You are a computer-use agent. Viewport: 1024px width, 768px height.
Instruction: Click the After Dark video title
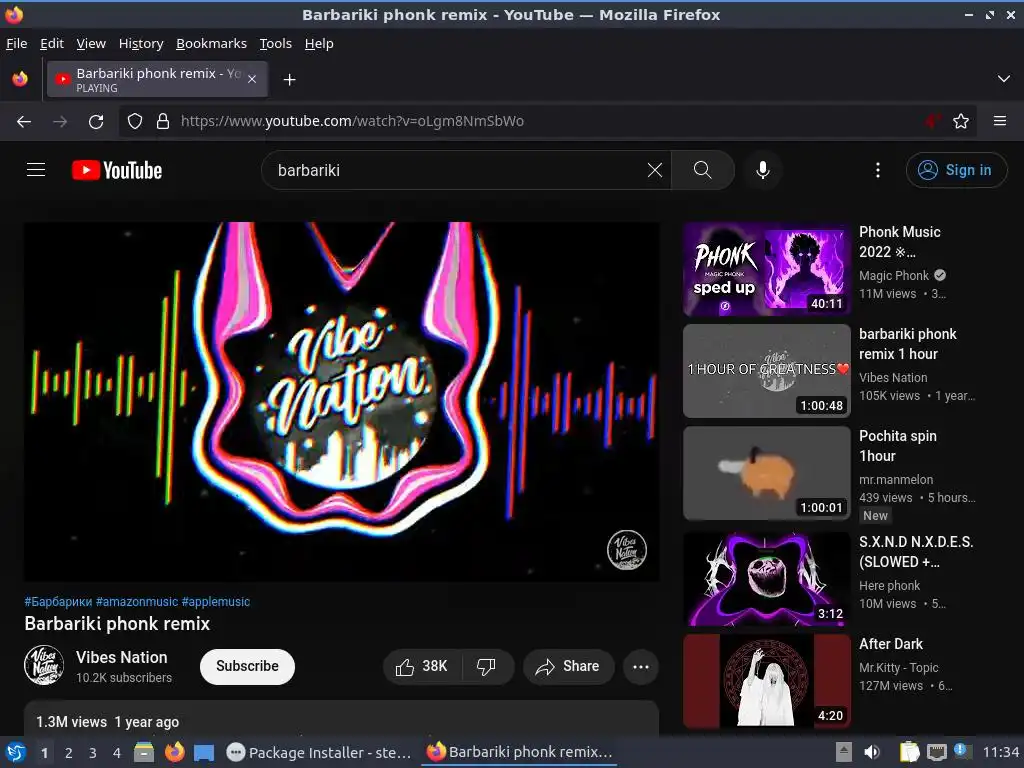pos(891,644)
